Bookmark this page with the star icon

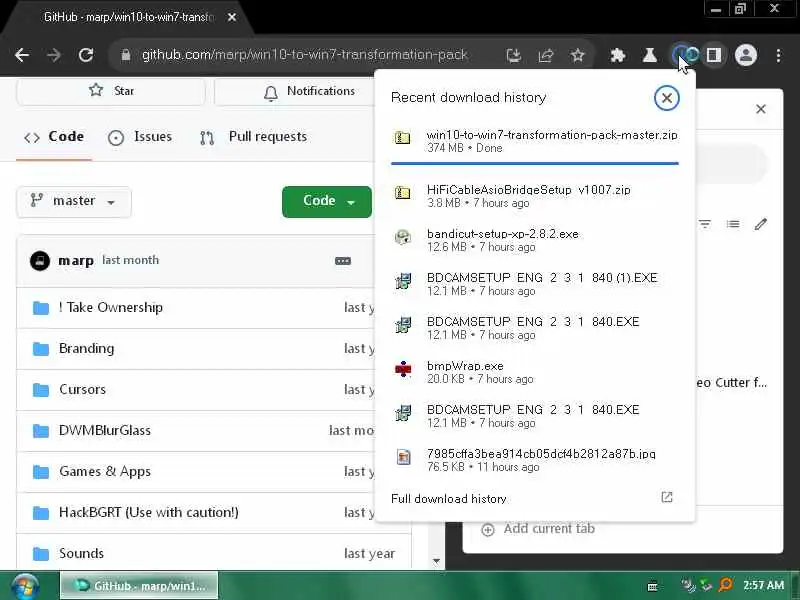pos(578,55)
